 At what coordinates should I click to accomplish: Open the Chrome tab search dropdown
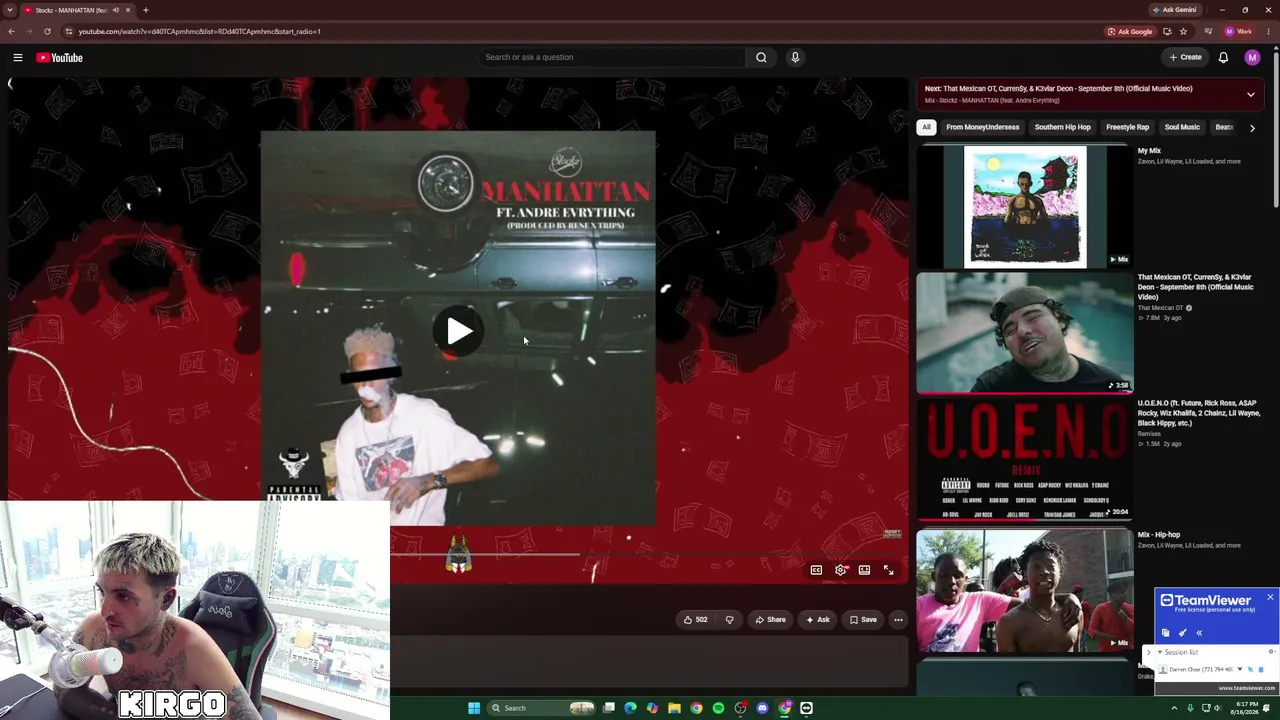point(10,10)
